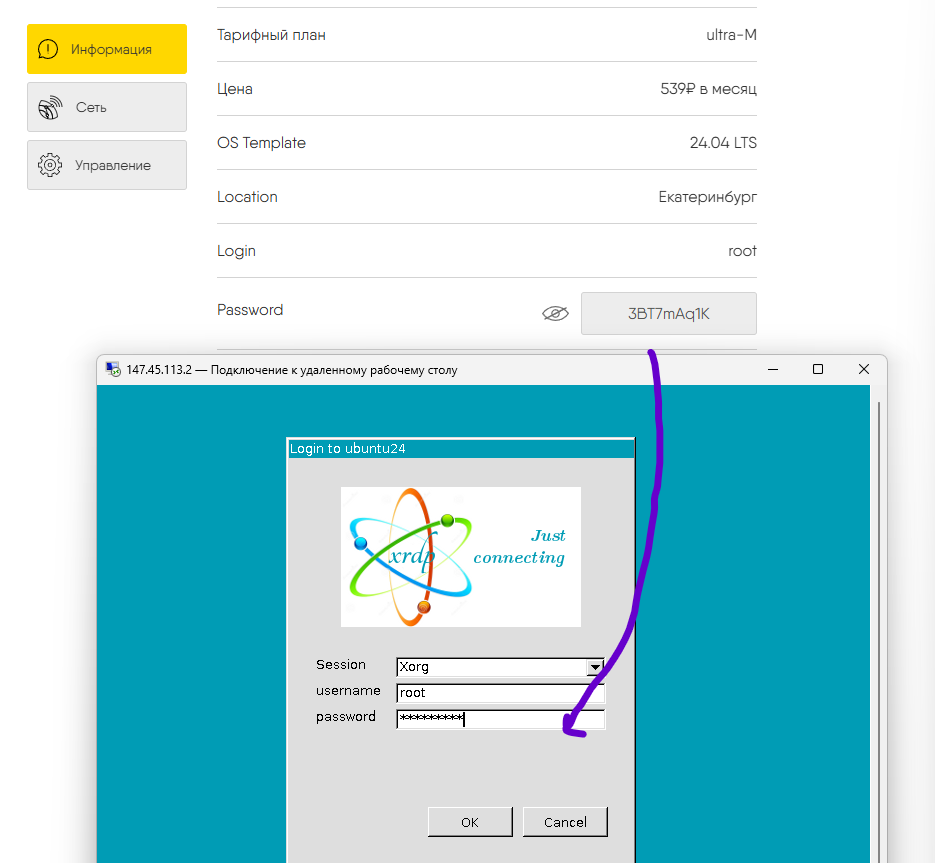Click the Session label in the xrdp dialog
Viewport: 935px width, 863px height.
point(340,664)
